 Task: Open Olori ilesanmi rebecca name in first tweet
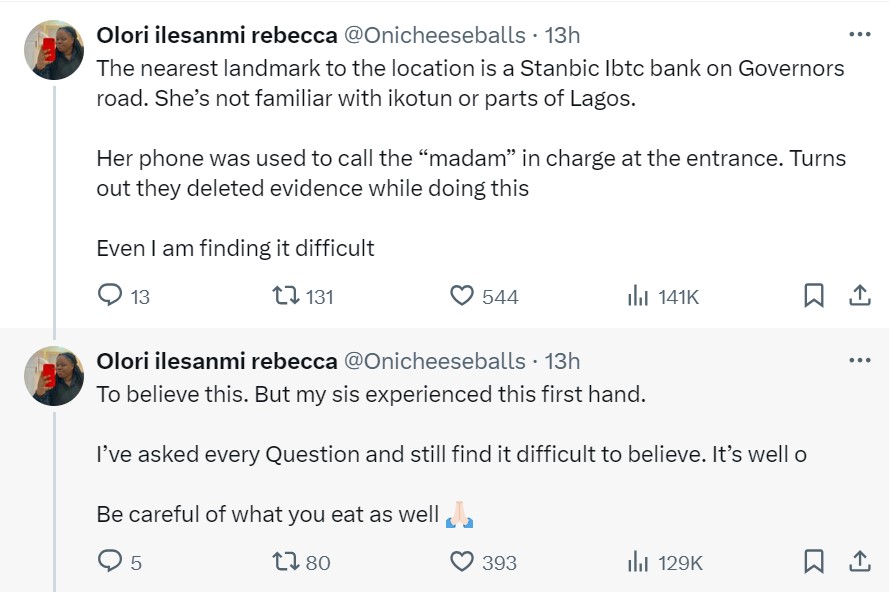(216, 35)
